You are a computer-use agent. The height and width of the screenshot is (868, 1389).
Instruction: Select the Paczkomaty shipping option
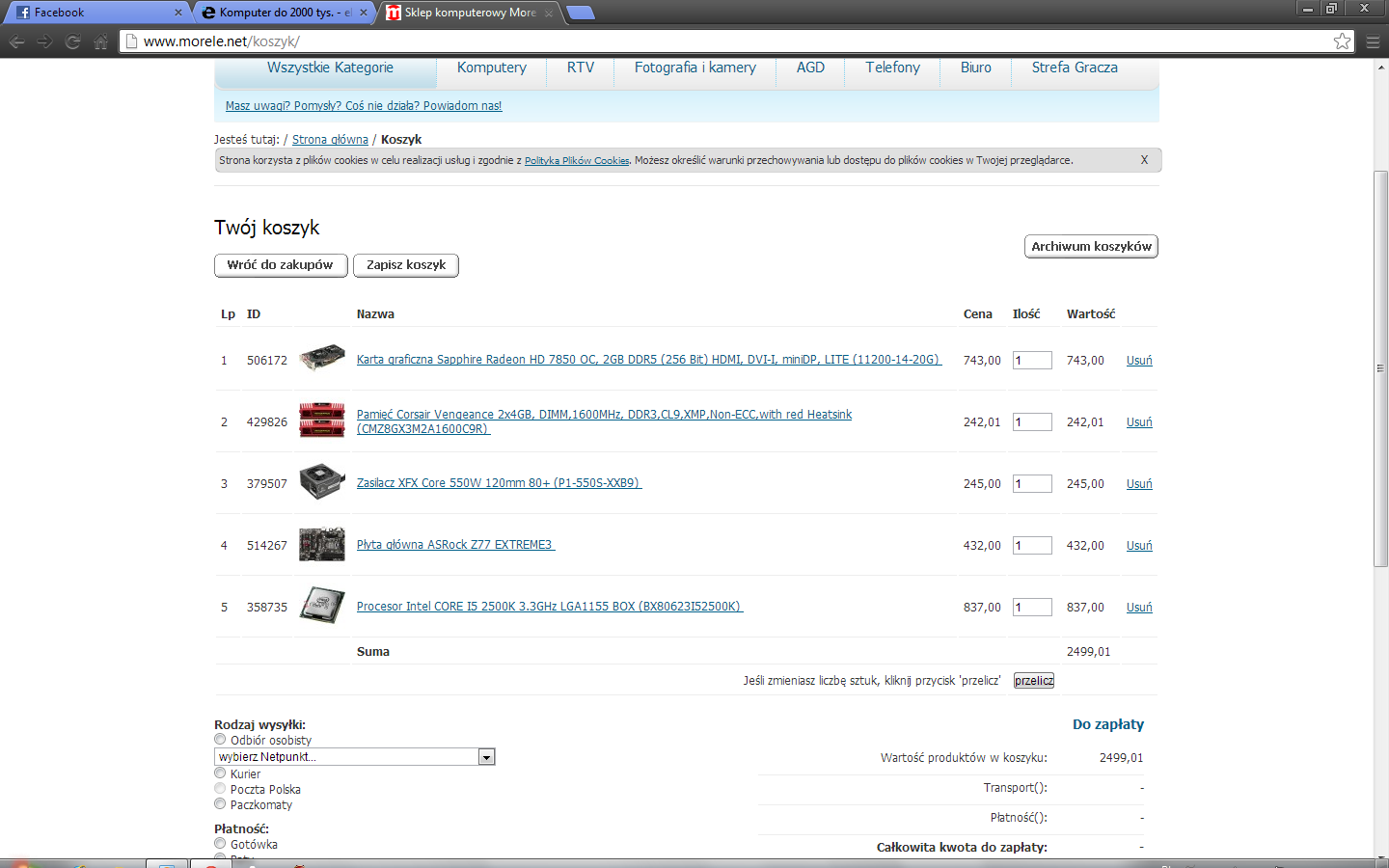pyautogui.click(x=220, y=804)
